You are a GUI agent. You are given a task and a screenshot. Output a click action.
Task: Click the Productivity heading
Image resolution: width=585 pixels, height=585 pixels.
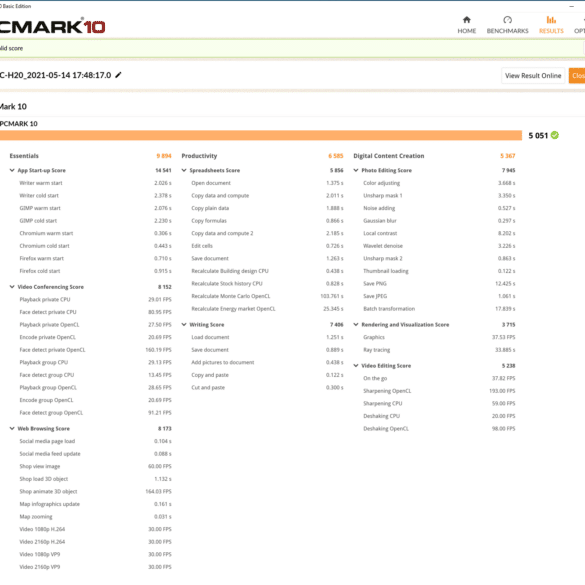pos(199,156)
